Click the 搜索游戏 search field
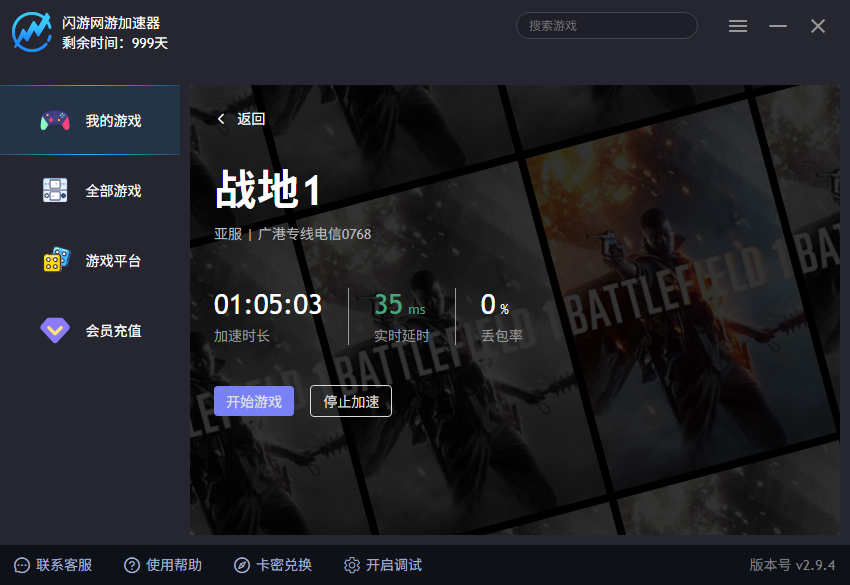The width and height of the screenshot is (850, 585). [x=606, y=25]
